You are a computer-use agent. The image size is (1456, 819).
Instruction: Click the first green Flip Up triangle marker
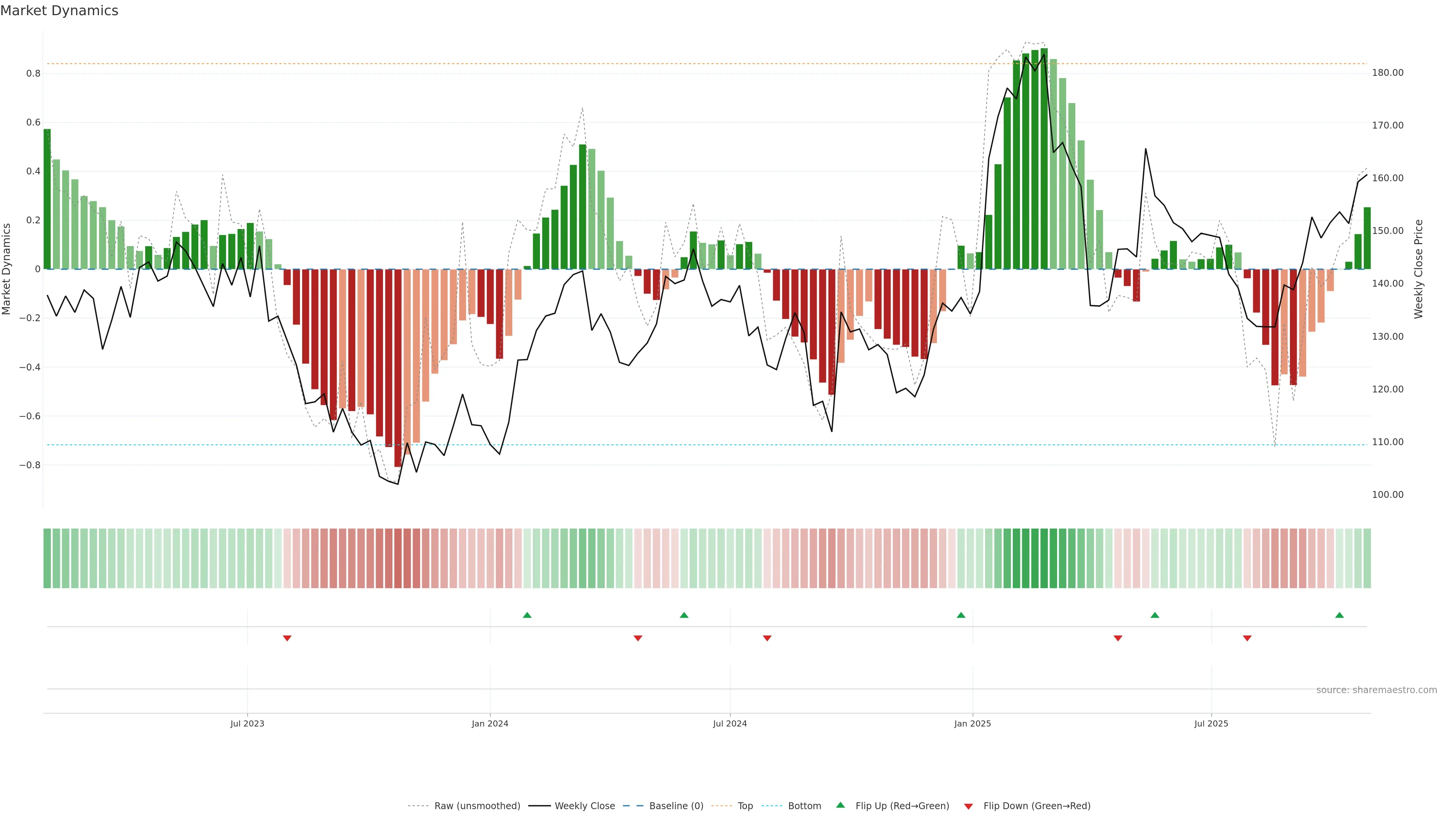tap(527, 615)
